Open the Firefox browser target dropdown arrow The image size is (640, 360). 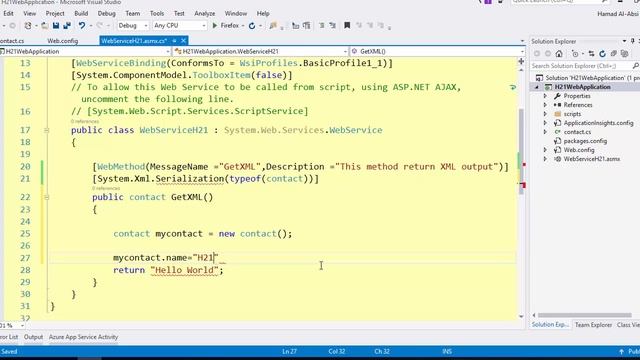(x=243, y=26)
